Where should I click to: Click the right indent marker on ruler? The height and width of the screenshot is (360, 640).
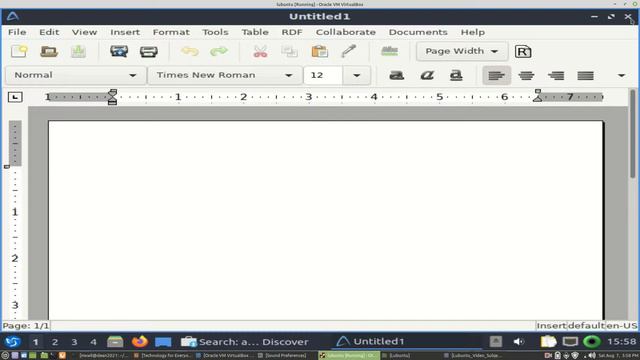tap(538, 96)
